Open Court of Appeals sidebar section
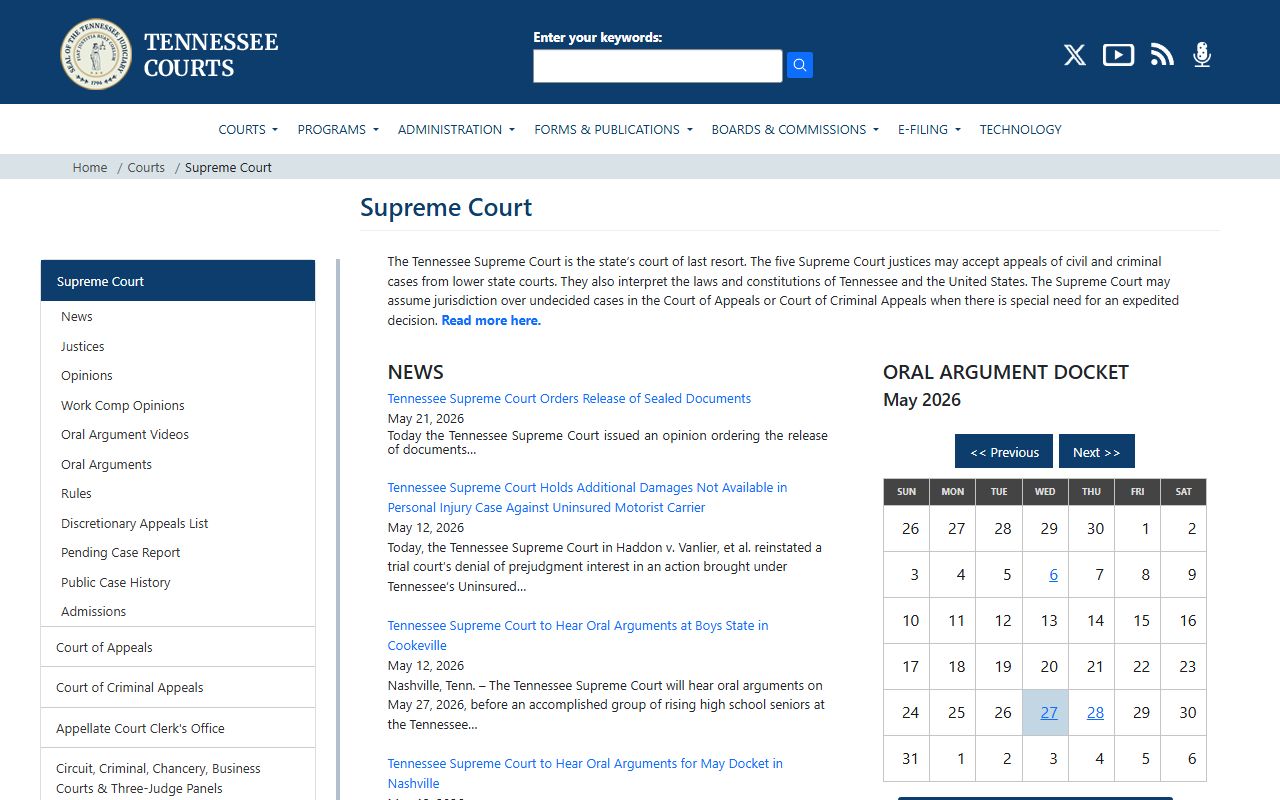Image resolution: width=1280 pixels, height=800 pixels. point(178,647)
